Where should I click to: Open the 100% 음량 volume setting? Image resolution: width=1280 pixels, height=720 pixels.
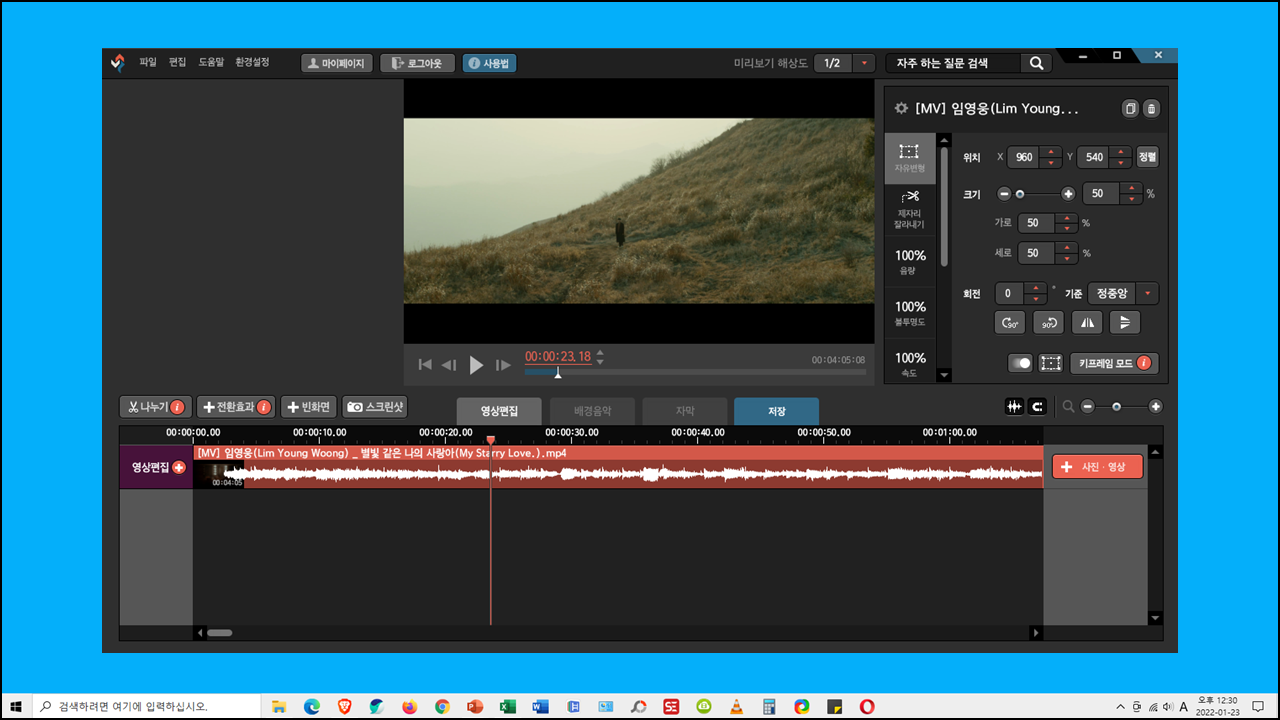(x=909, y=262)
